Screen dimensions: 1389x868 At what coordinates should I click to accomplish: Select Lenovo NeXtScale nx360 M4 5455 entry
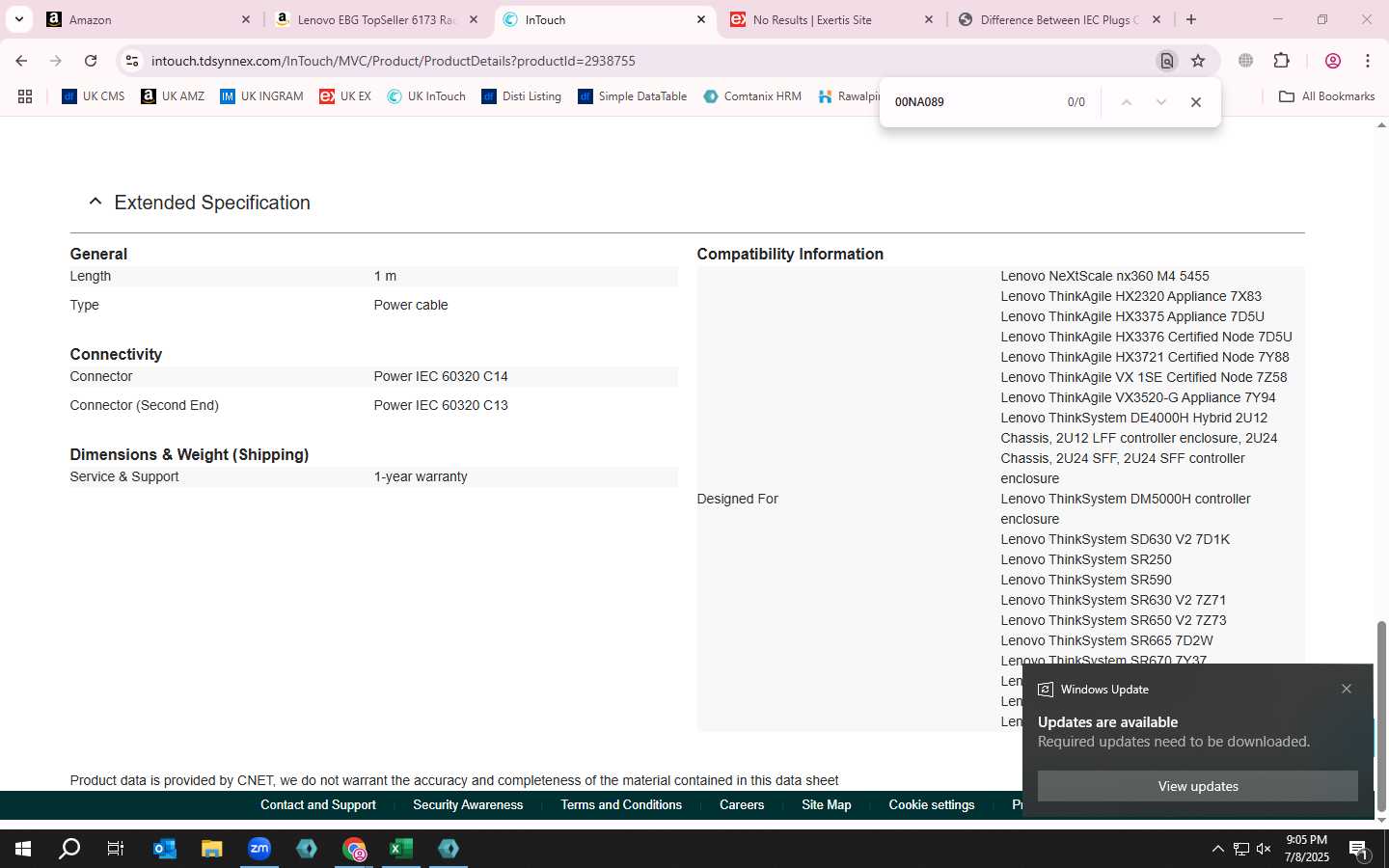point(1104,276)
